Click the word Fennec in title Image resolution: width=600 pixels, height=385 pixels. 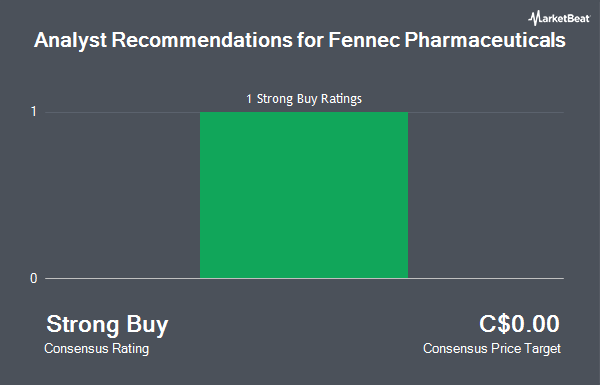(364, 40)
